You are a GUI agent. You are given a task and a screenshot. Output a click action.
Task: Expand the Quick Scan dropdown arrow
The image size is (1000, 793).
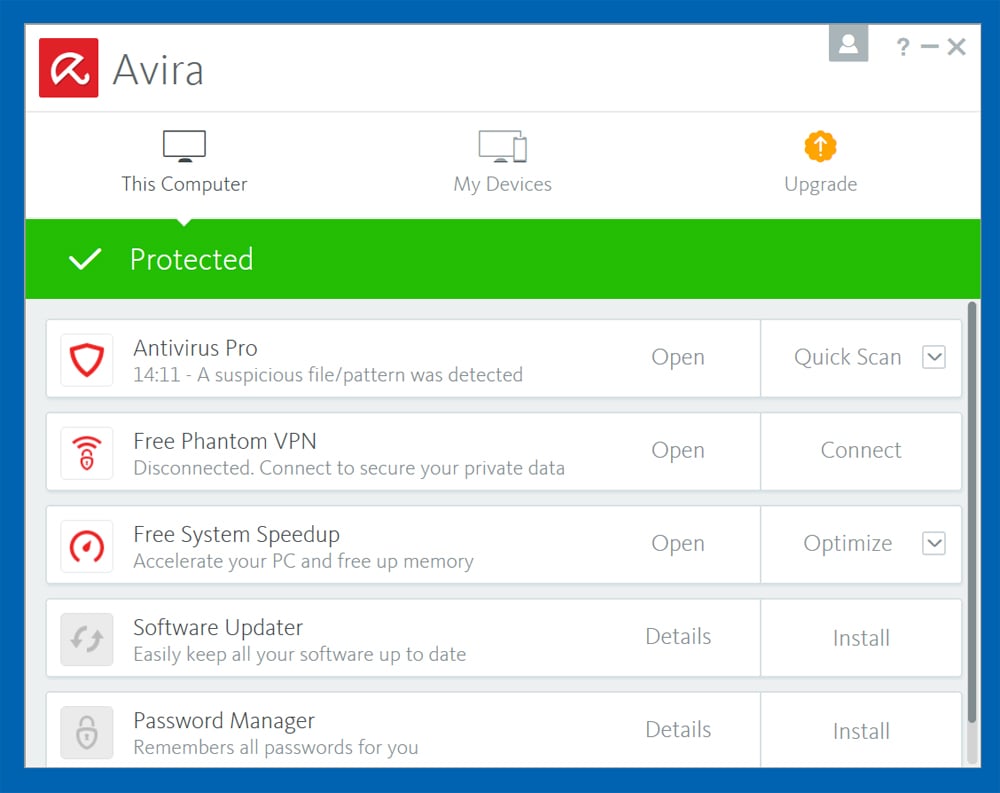click(934, 357)
